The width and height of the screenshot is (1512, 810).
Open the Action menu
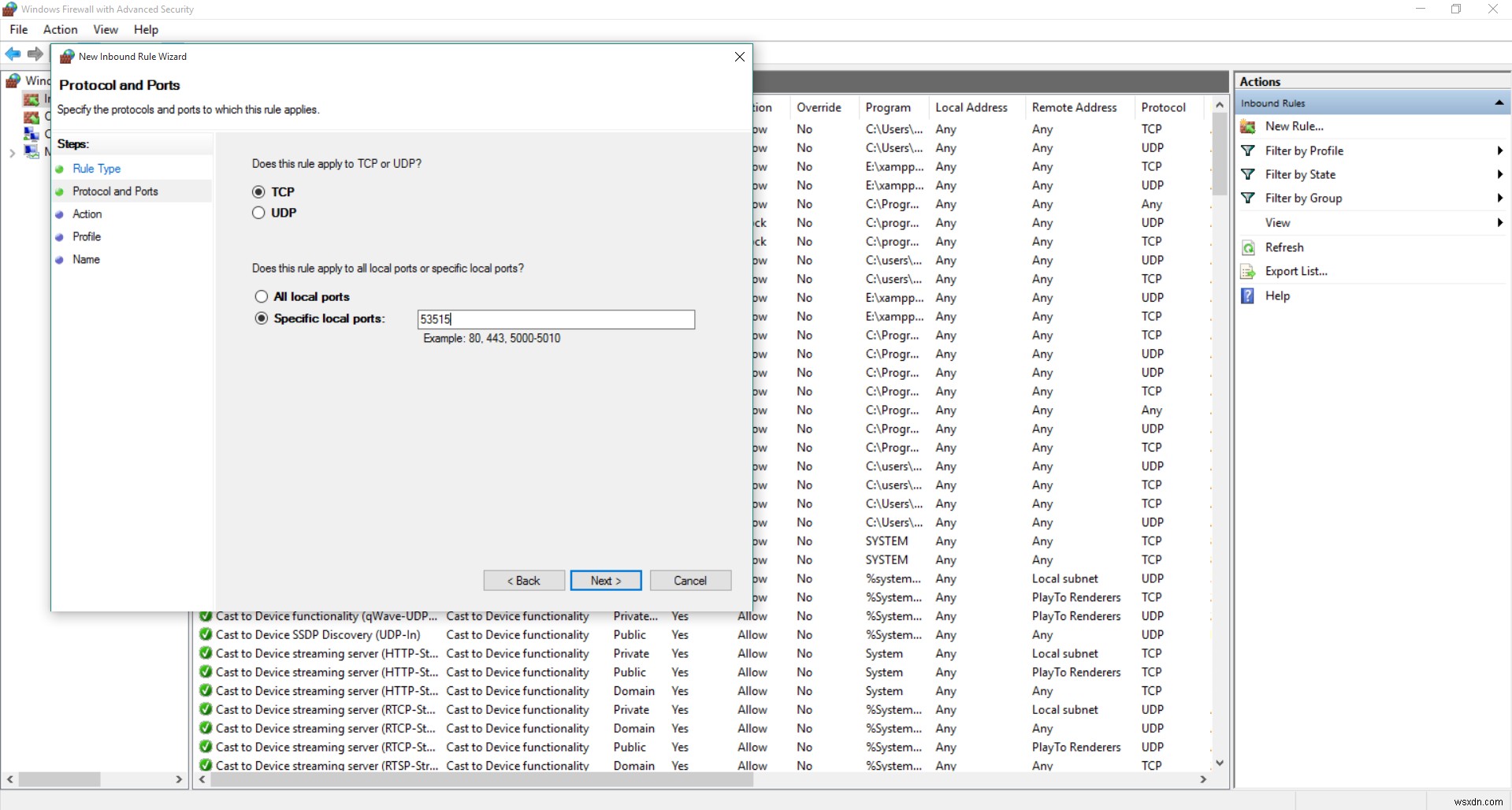tap(61, 30)
